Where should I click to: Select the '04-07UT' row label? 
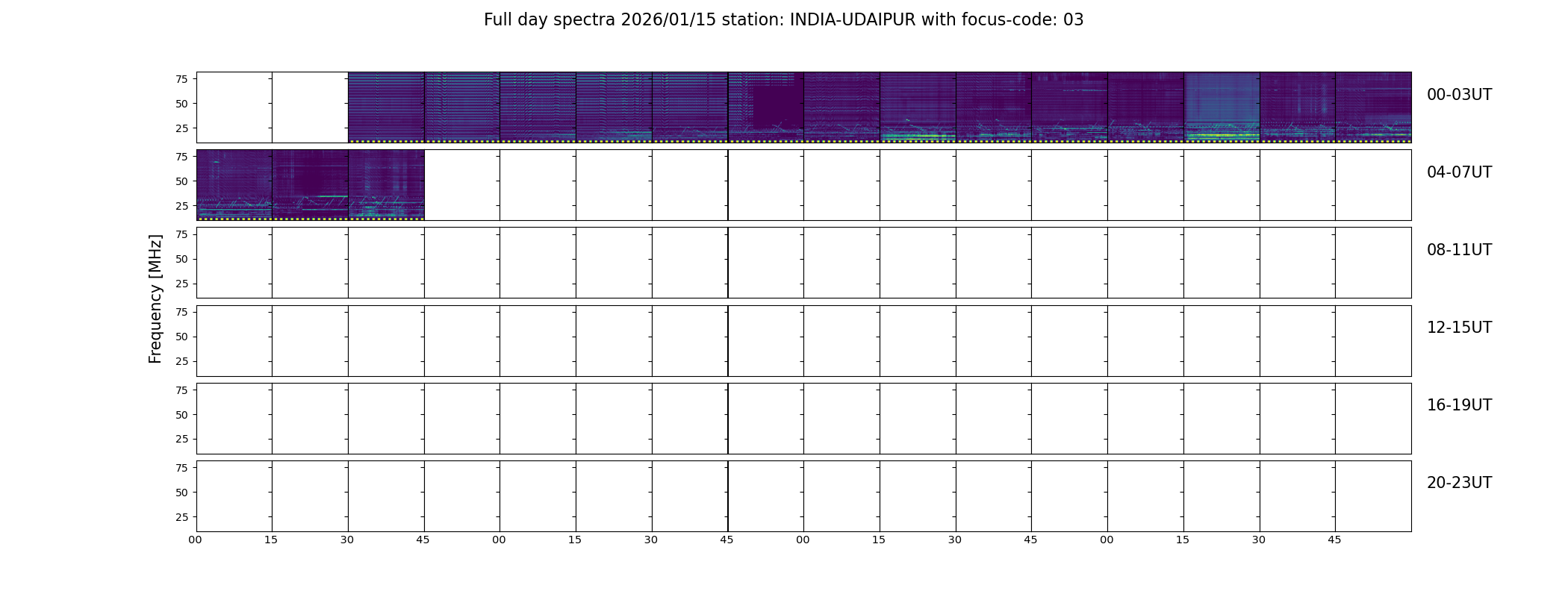(x=1459, y=172)
